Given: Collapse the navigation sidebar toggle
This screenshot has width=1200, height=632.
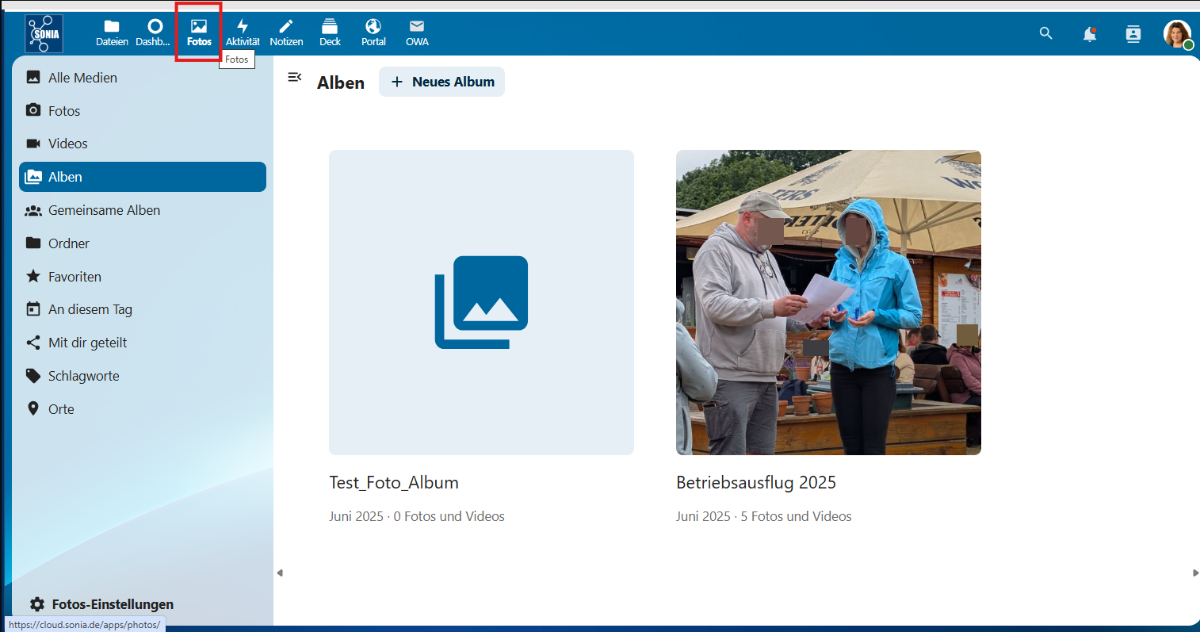Looking at the screenshot, I should tap(294, 77).
